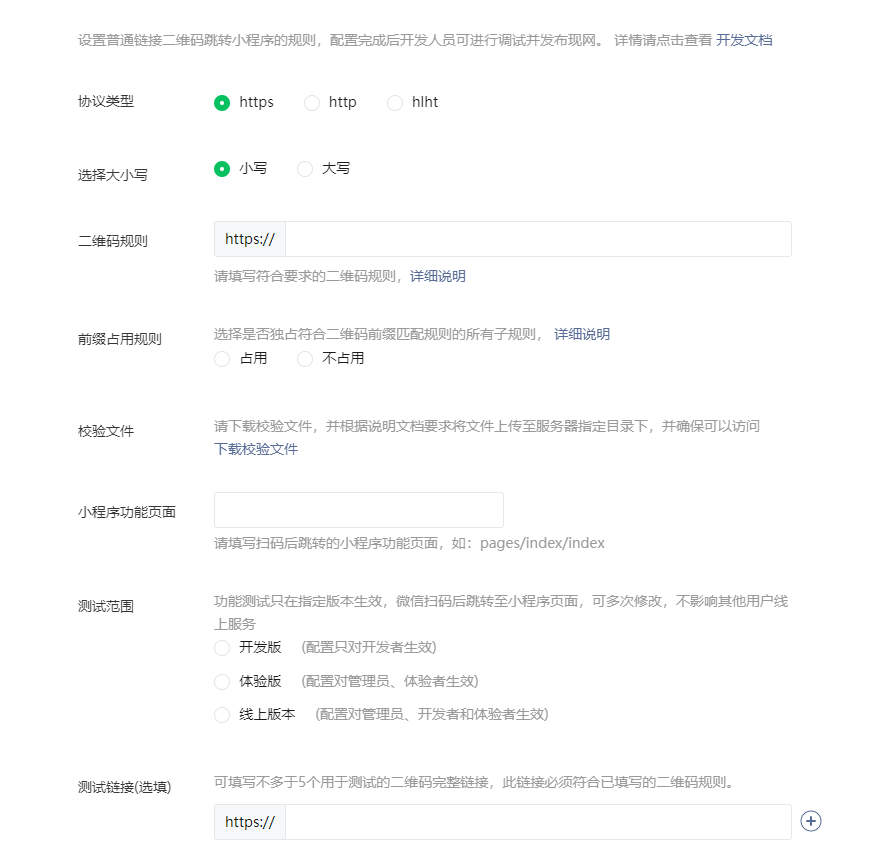
Task: Choose 不占用 prefix option
Action: 305,359
